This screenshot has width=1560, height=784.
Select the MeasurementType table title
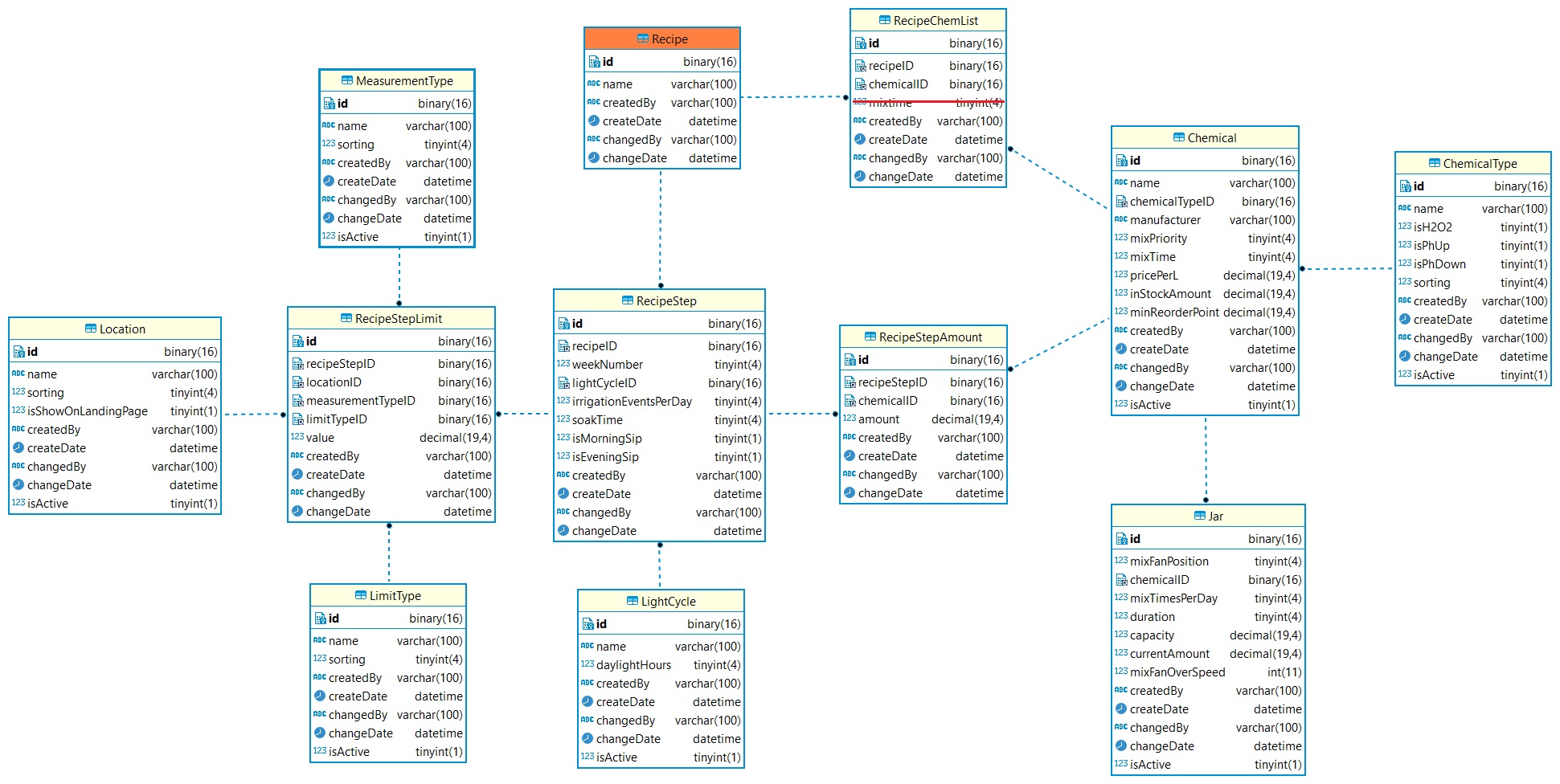coord(404,81)
